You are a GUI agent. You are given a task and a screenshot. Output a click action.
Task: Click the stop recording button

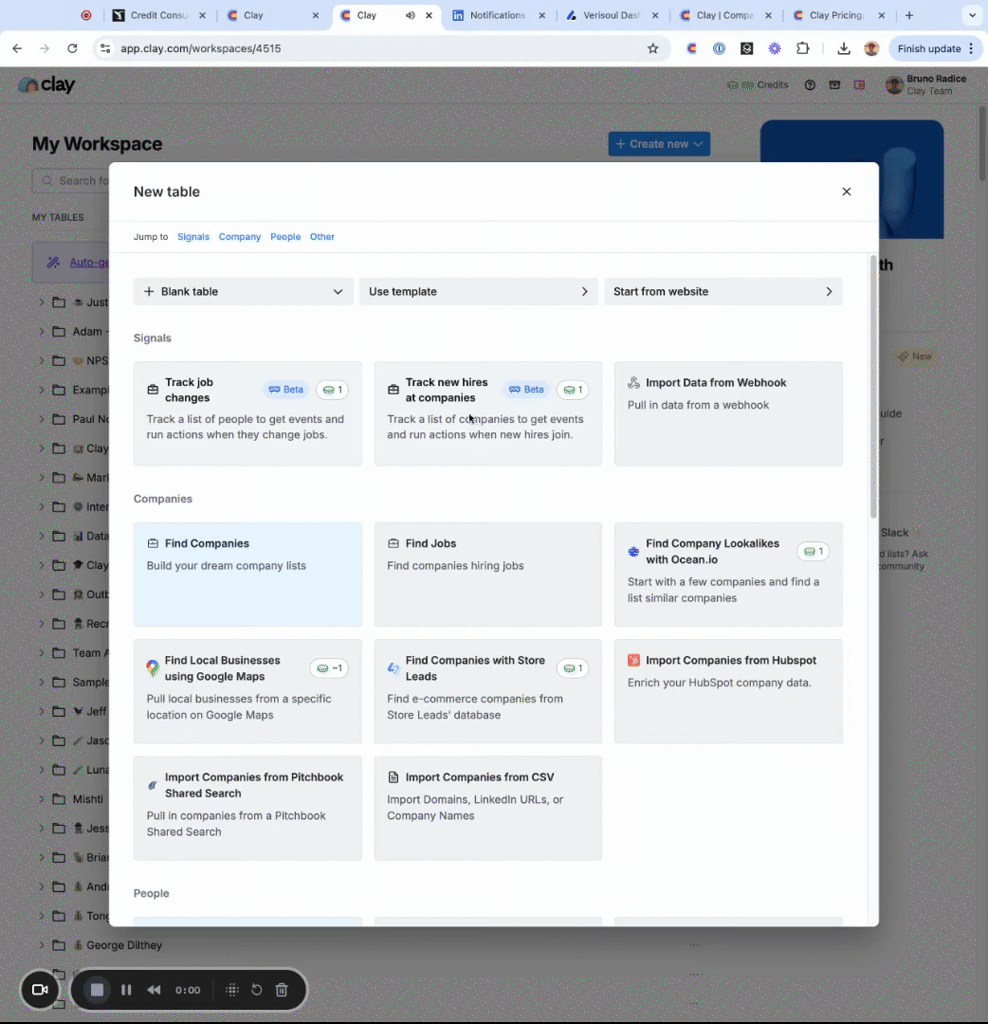[97, 990]
